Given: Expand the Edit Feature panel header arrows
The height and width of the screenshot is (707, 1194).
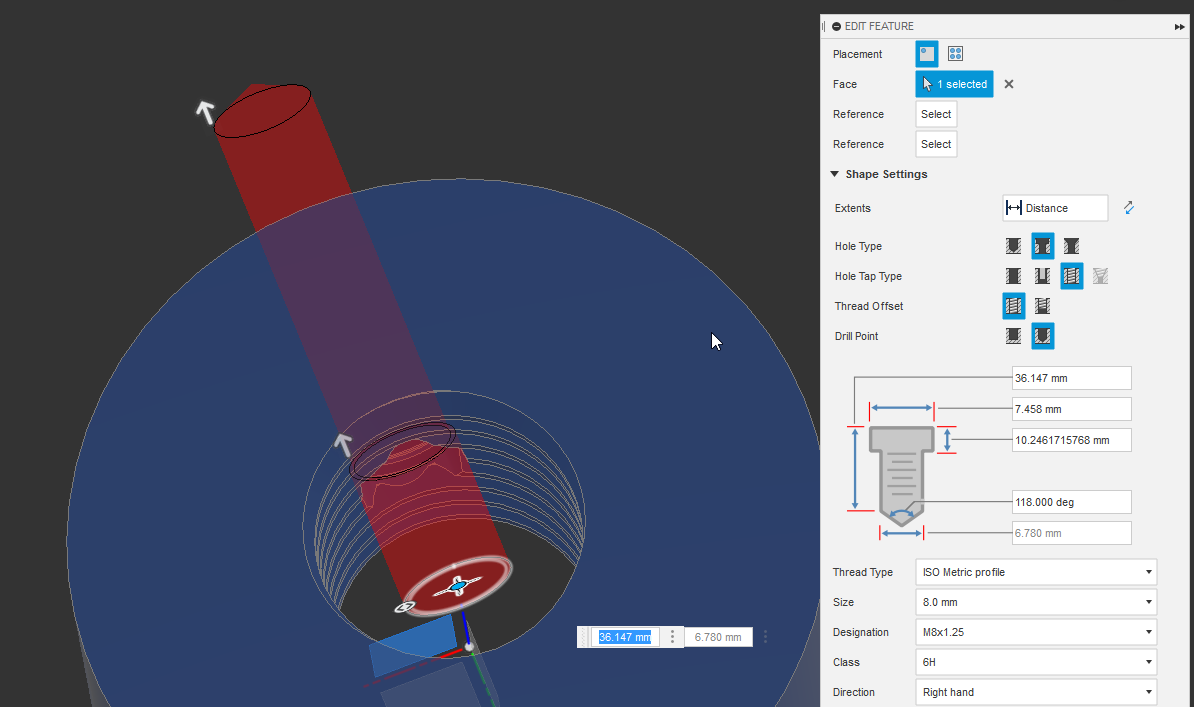Looking at the screenshot, I should coord(1179,26).
